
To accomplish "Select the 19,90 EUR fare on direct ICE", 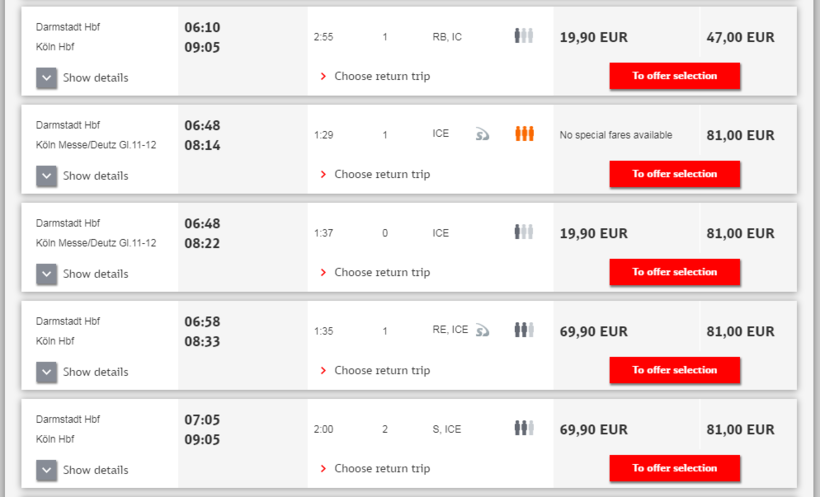I will coord(594,233).
